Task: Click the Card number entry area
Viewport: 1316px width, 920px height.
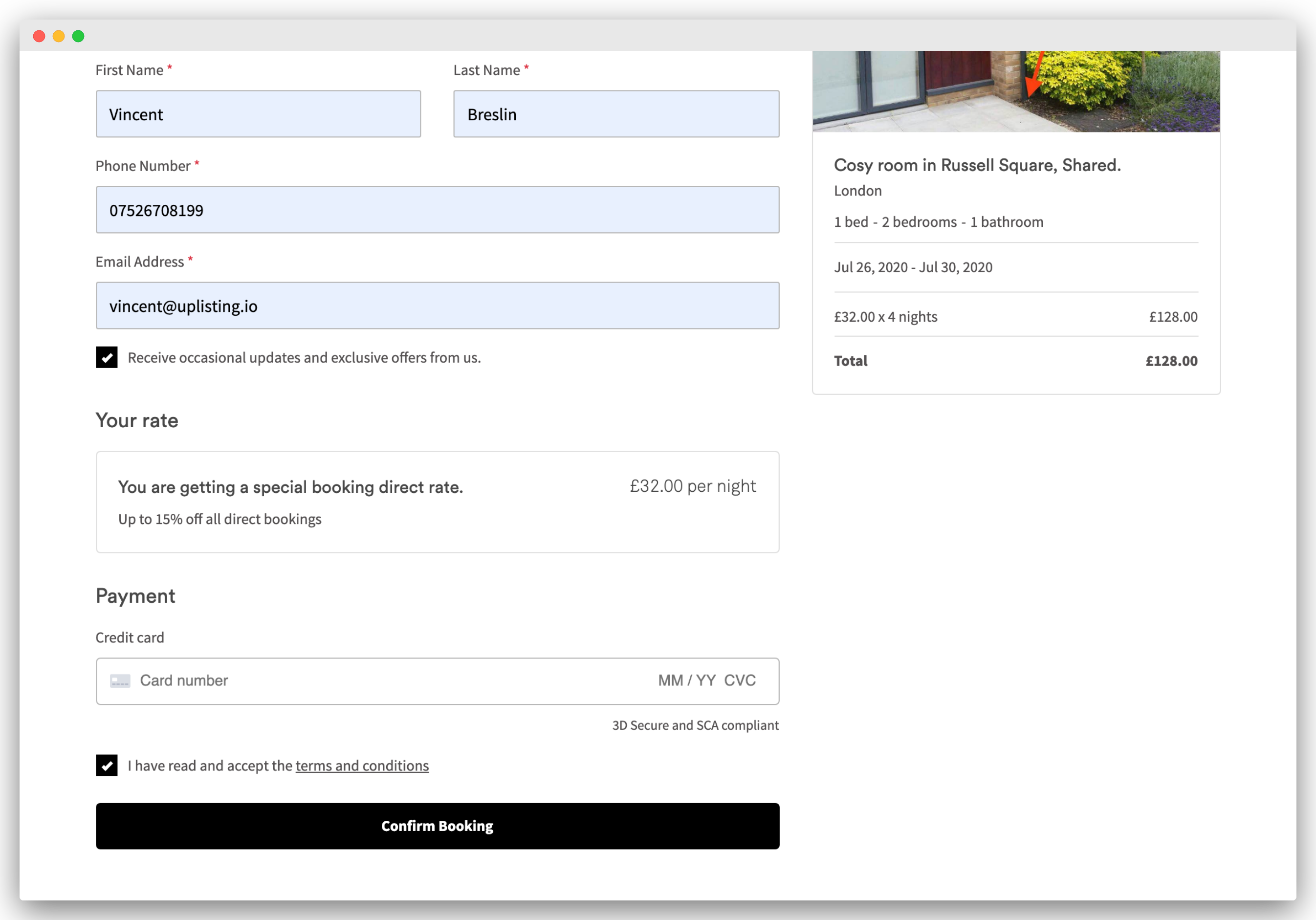Action: pos(344,680)
